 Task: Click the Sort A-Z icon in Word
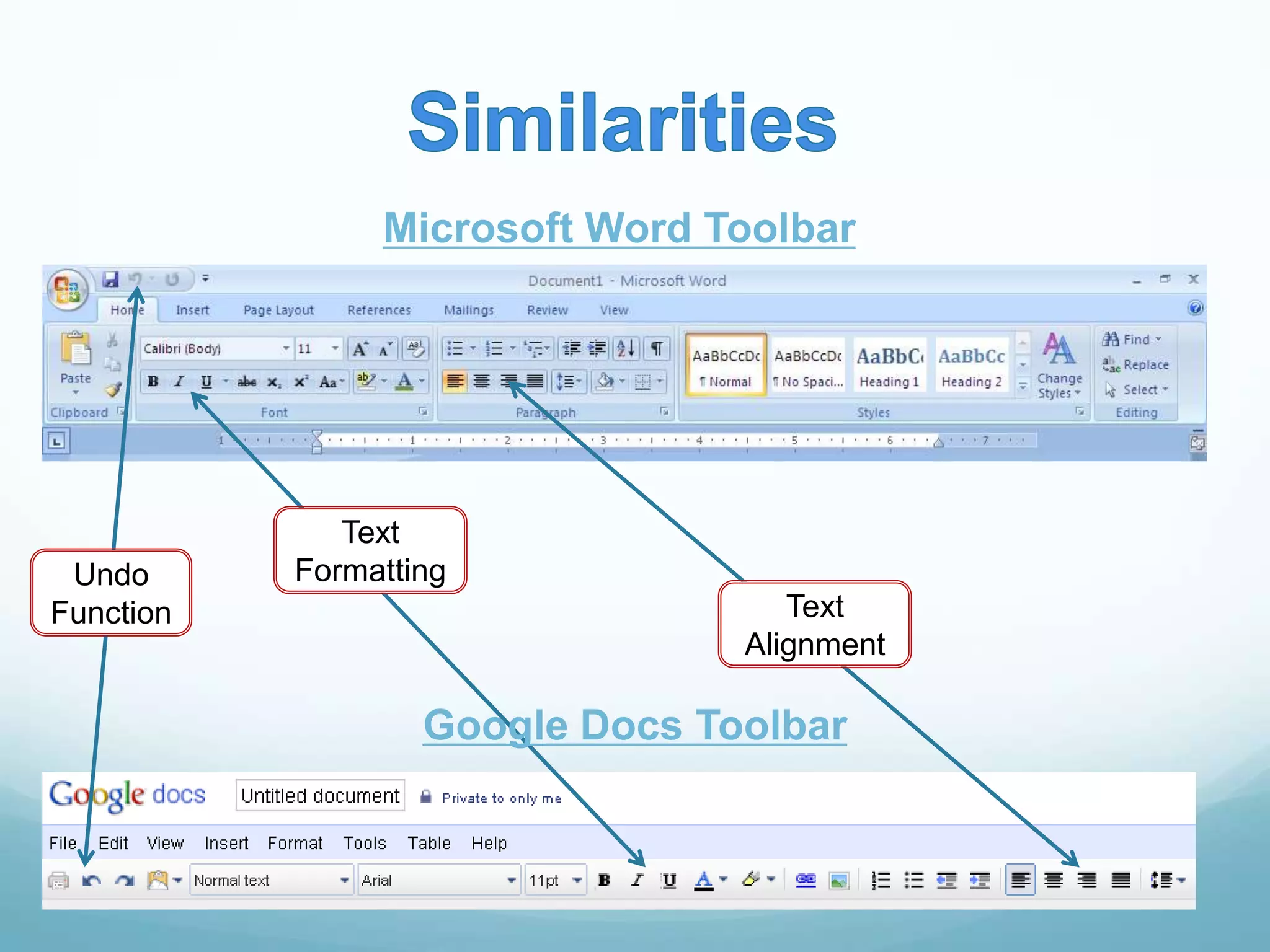point(626,349)
